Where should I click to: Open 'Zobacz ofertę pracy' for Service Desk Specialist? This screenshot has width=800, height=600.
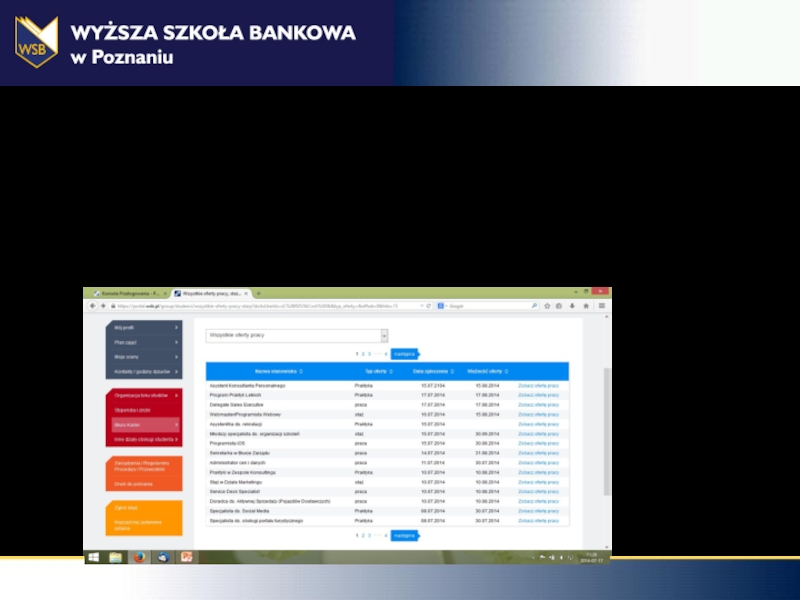coord(538,492)
